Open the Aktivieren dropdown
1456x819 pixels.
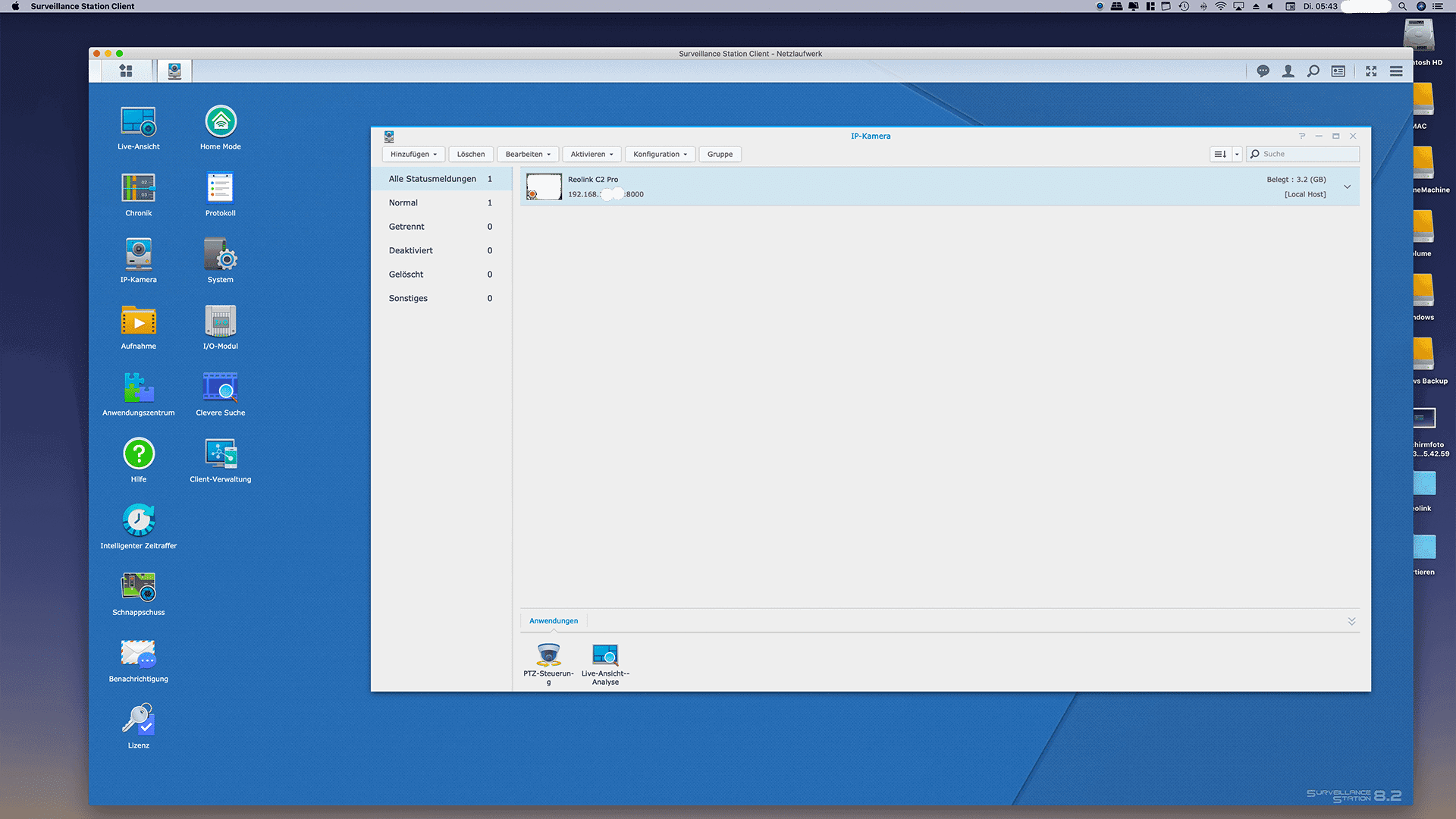pyautogui.click(x=591, y=154)
